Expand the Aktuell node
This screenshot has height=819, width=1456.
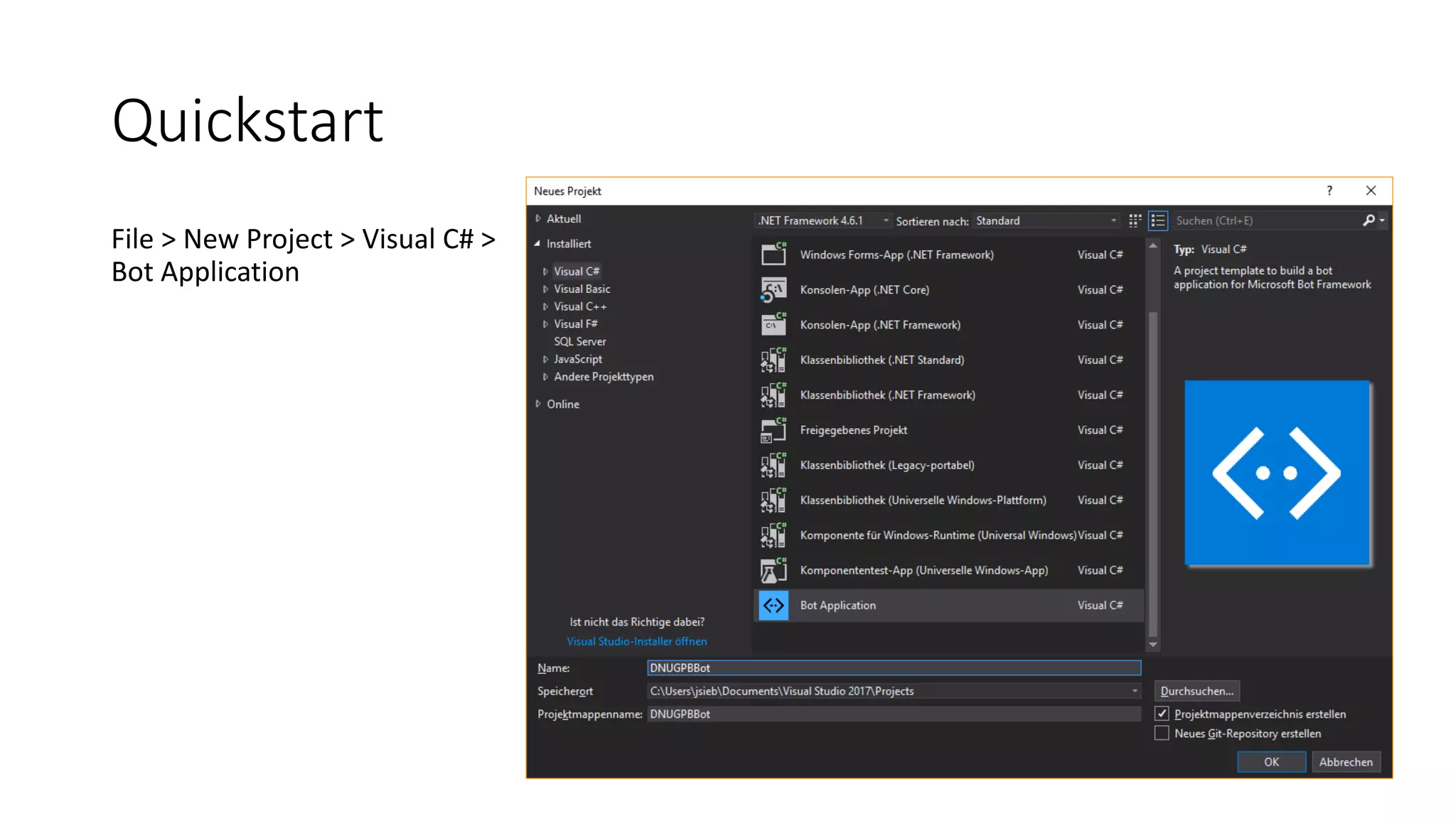click(x=538, y=219)
